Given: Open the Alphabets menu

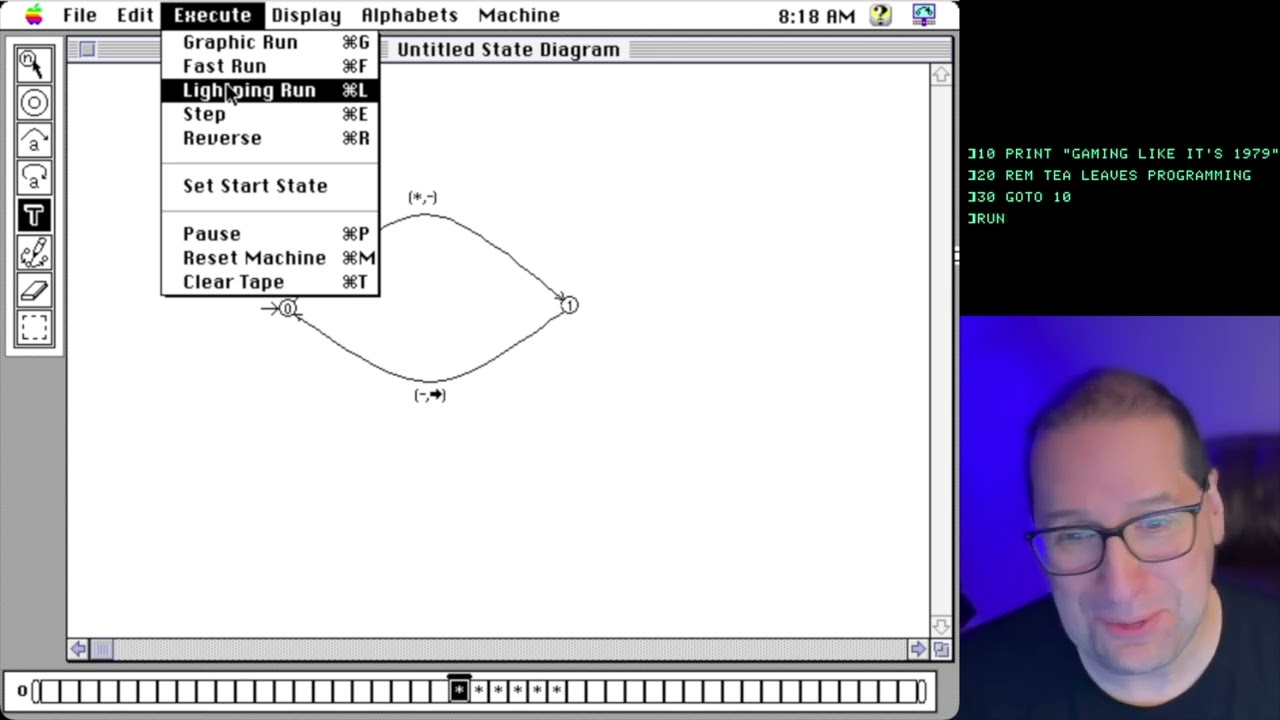Looking at the screenshot, I should tap(409, 15).
